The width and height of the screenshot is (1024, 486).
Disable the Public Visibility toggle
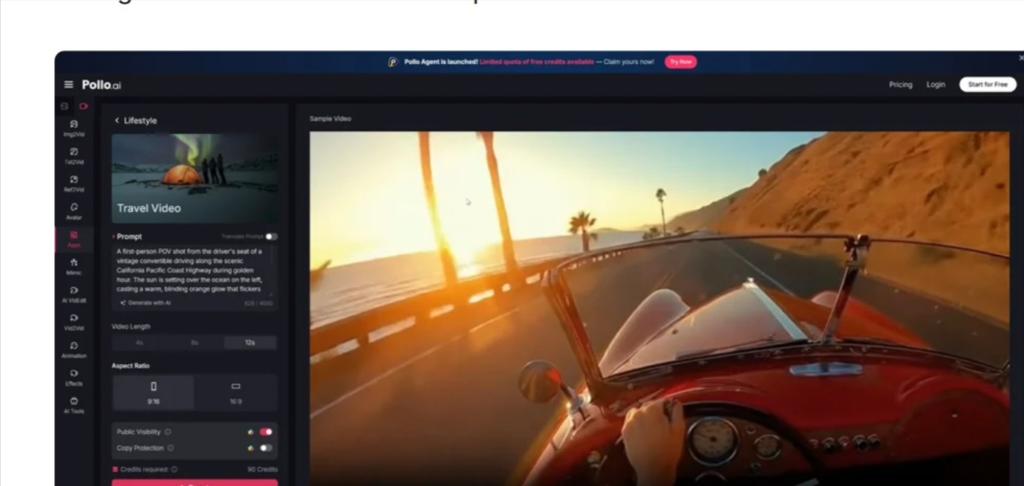coord(266,432)
